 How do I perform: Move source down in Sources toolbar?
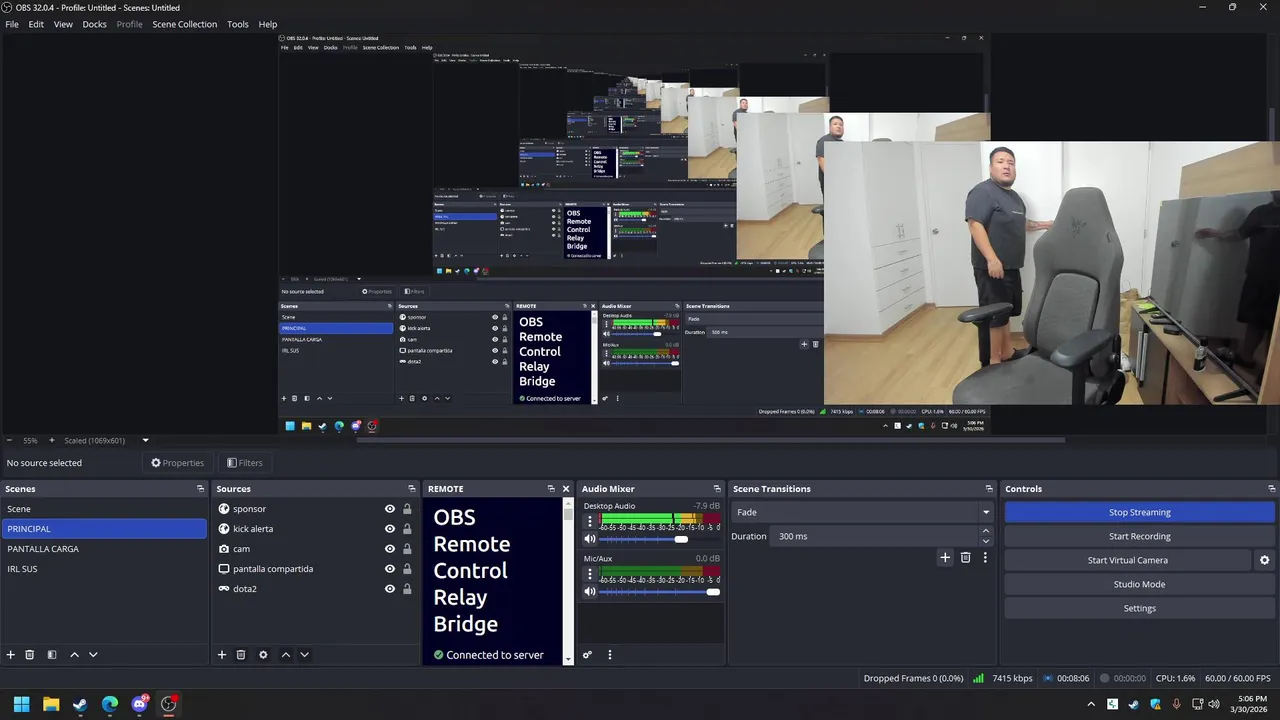(x=304, y=655)
